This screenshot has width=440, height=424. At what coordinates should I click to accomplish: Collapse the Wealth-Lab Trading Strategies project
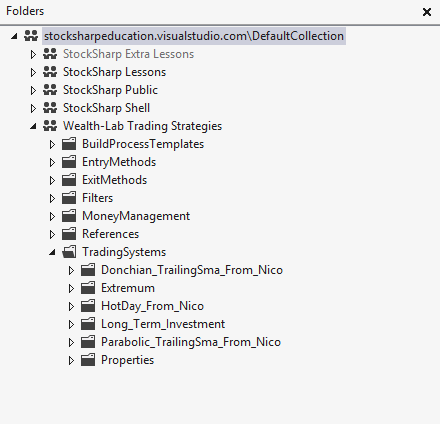click(x=33, y=126)
